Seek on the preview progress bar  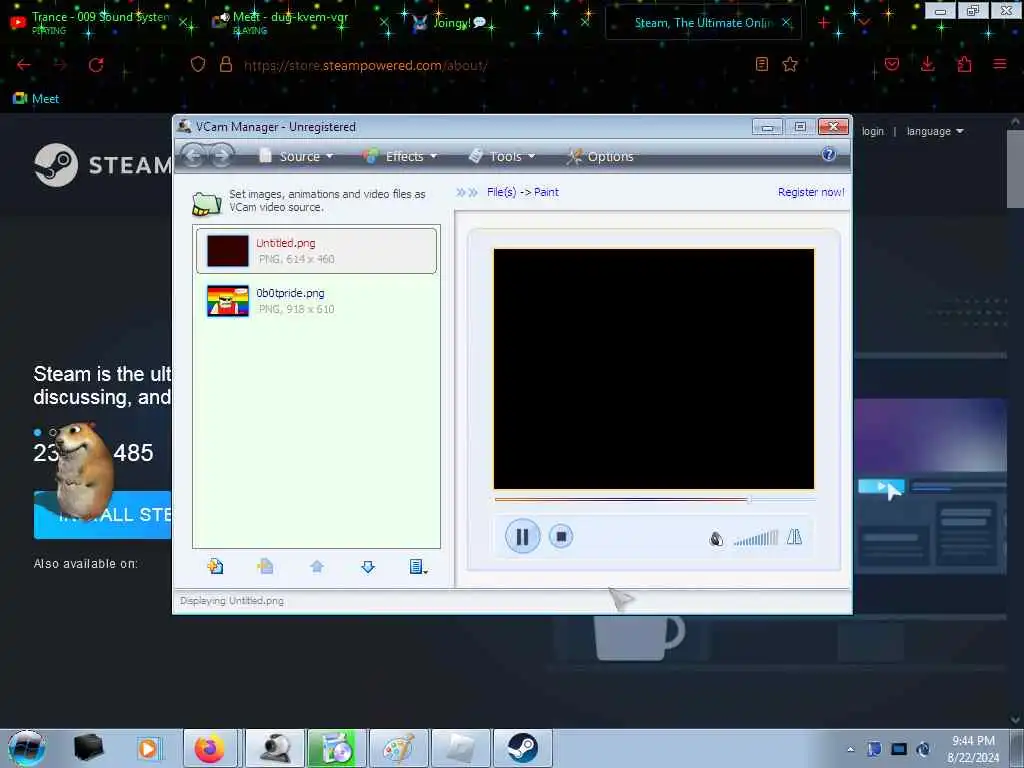point(654,500)
